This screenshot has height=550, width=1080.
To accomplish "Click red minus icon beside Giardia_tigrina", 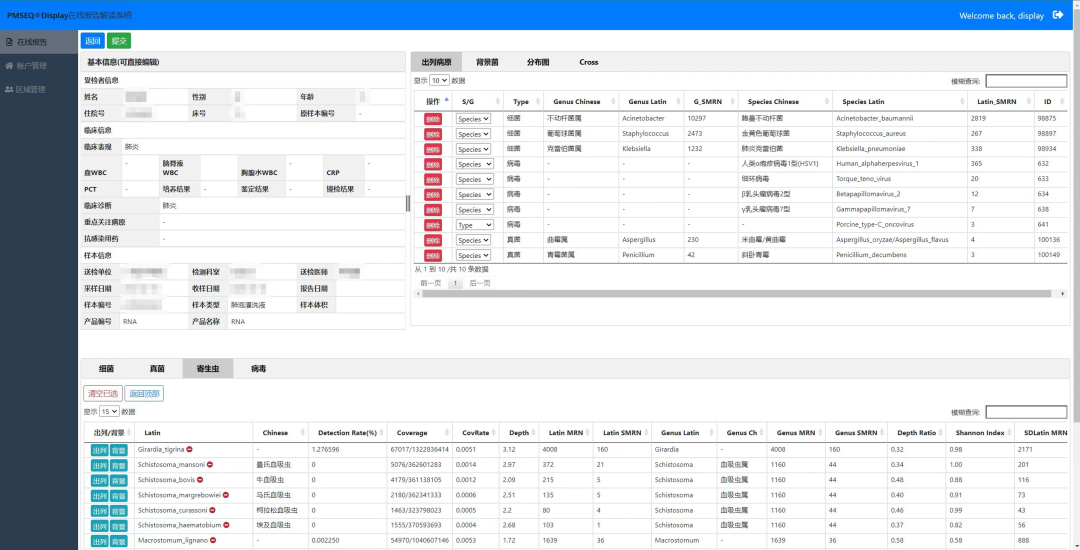I will pos(190,449).
